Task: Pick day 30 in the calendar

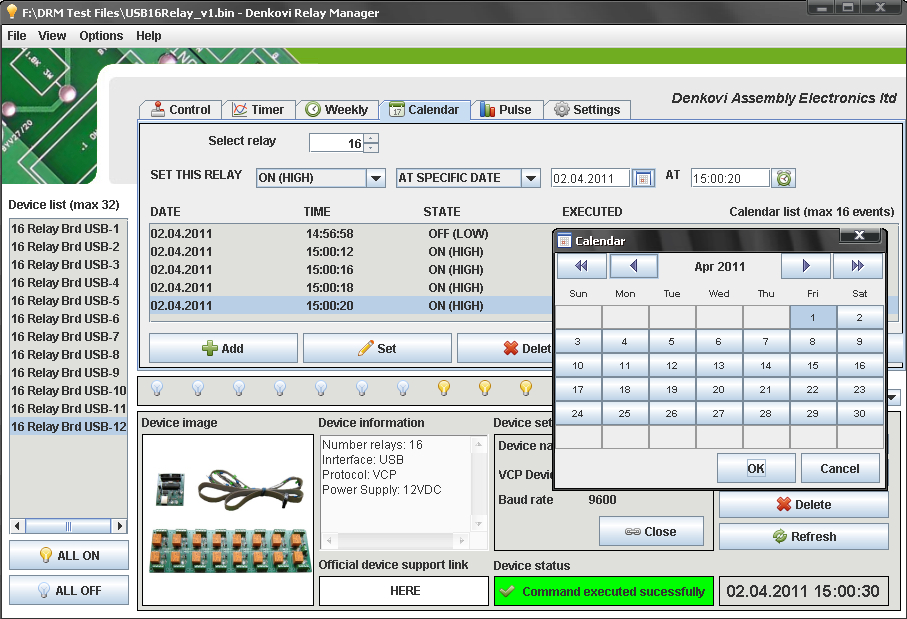Action: [x=860, y=413]
